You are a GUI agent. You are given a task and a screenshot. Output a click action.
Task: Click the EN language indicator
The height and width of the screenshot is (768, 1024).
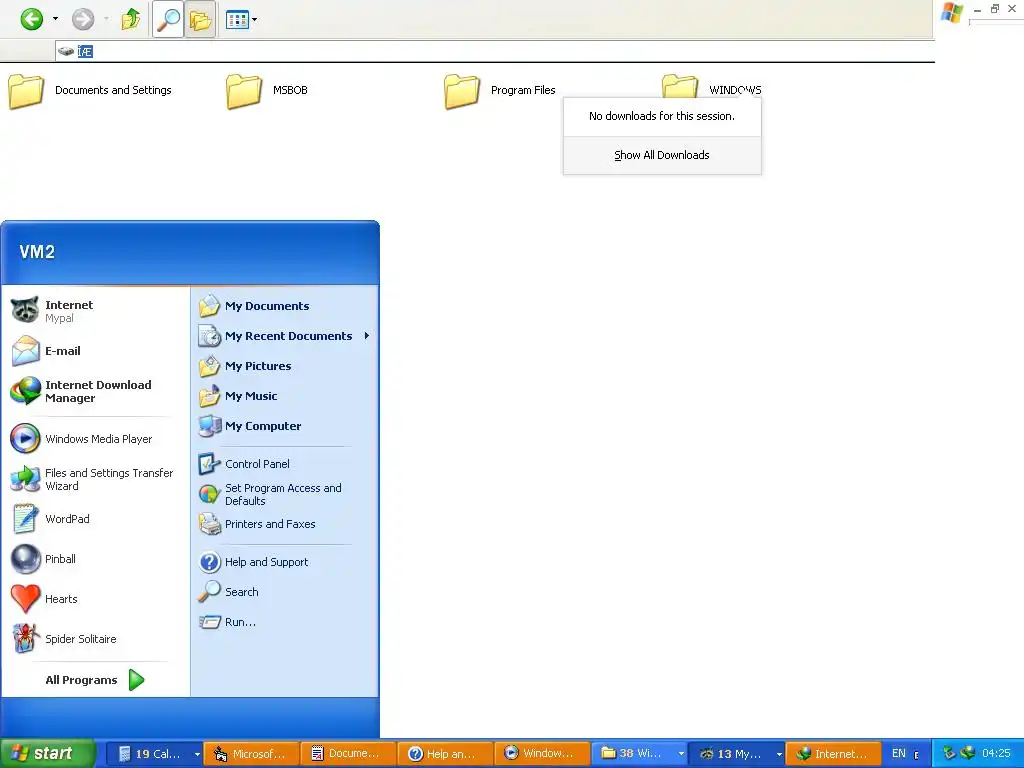click(899, 754)
